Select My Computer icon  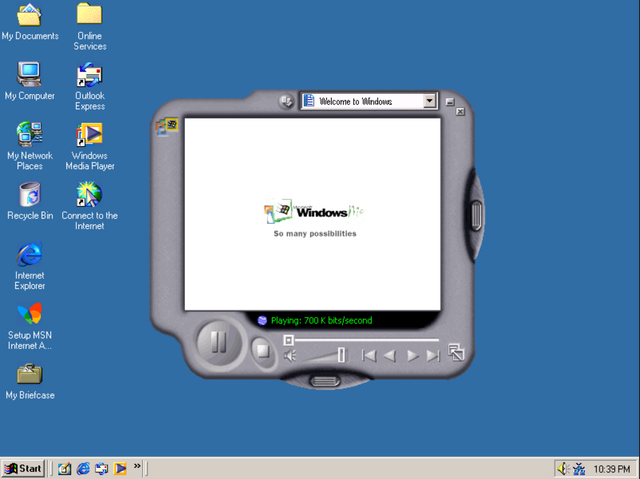(29, 81)
